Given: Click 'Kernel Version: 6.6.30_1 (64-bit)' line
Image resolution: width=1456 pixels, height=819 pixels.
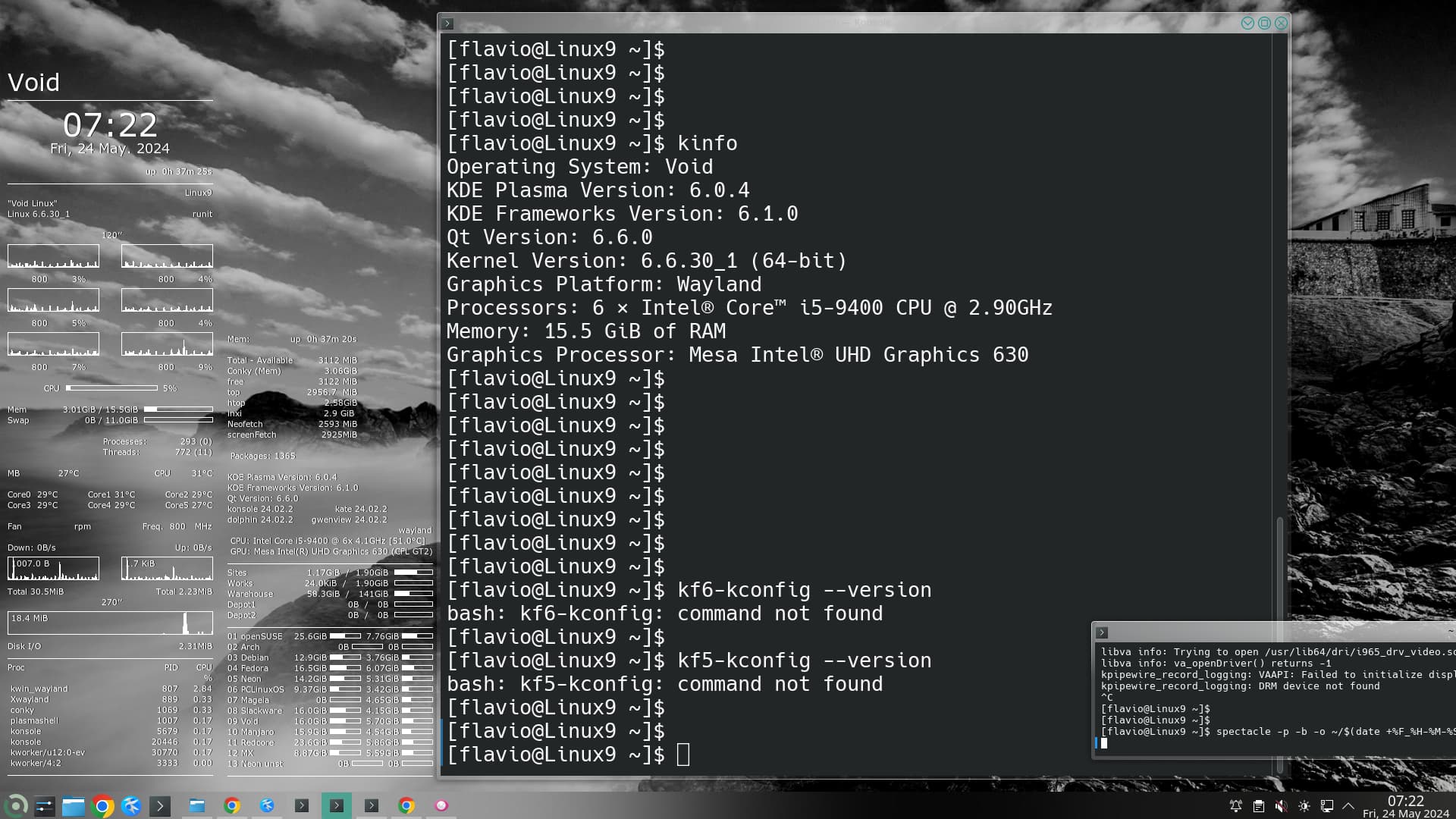Looking at the screenshot, I should (x=647, y=261).
